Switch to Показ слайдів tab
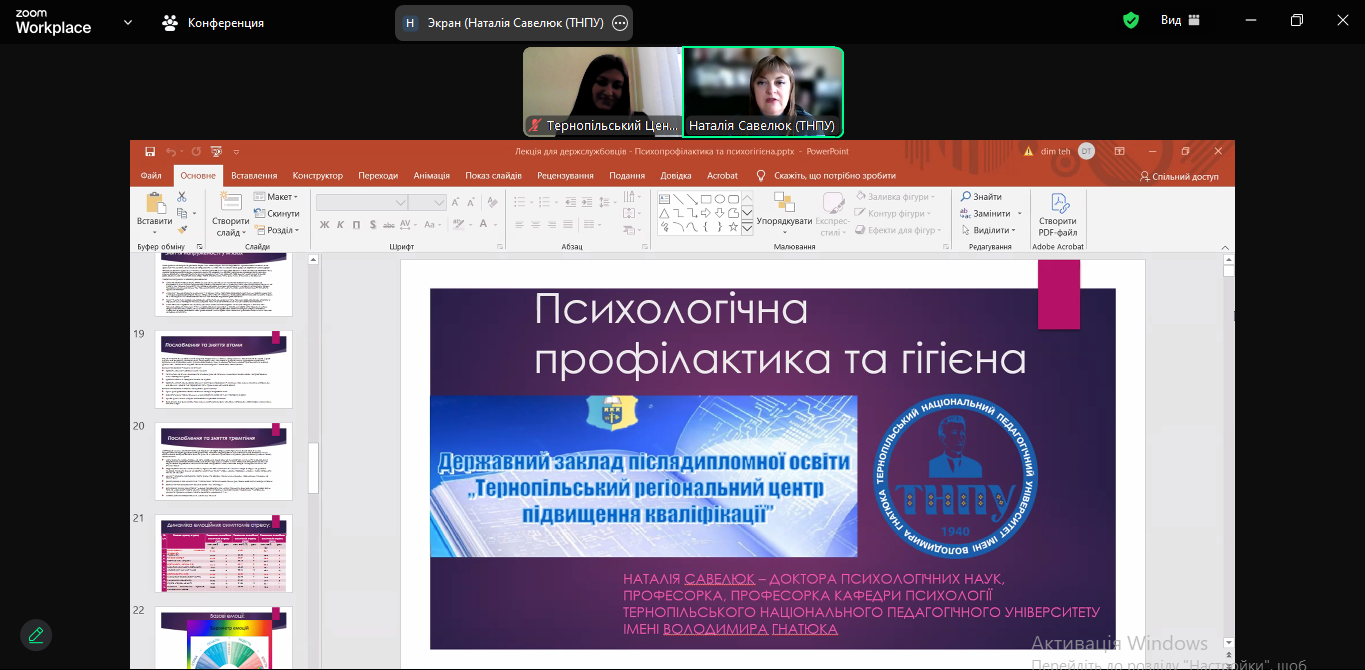This screenshot has width=1365, height=670. click(x=493, y=176)
